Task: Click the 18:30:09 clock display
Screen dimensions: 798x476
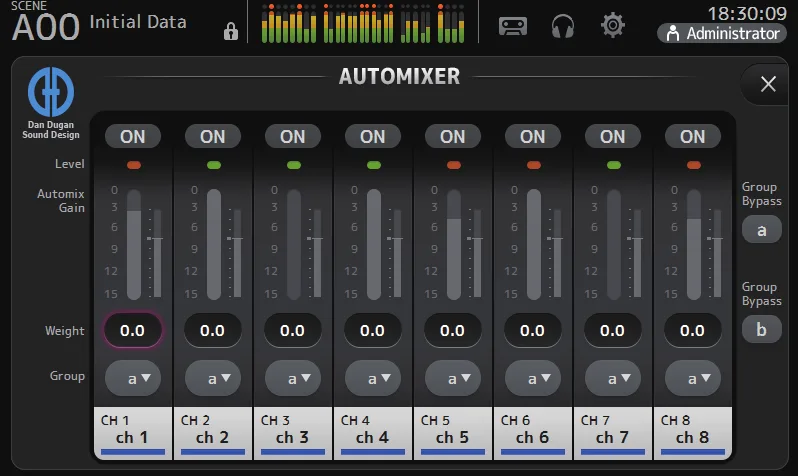Action: click(747, 13)
